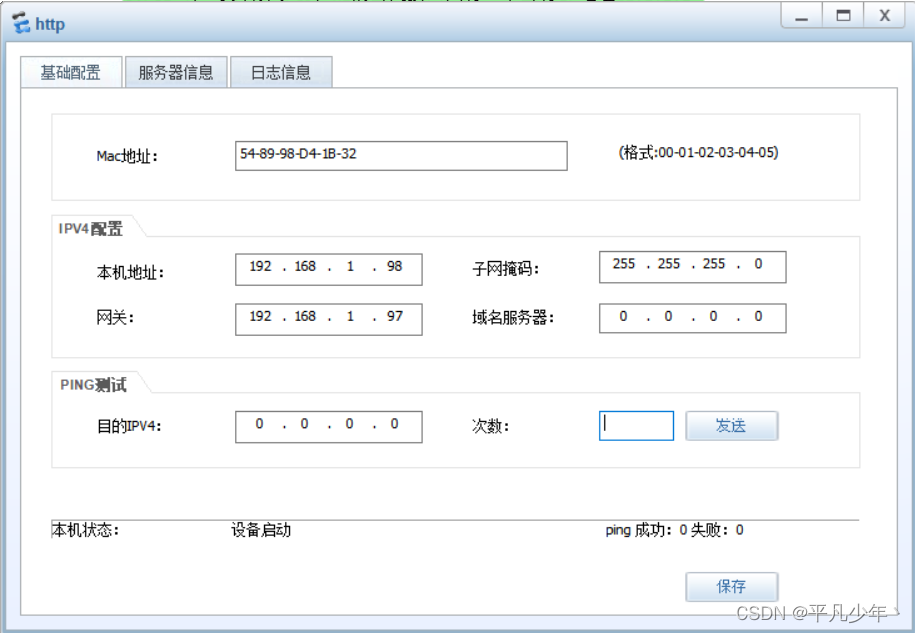Click the http window title text

point(50,25)
